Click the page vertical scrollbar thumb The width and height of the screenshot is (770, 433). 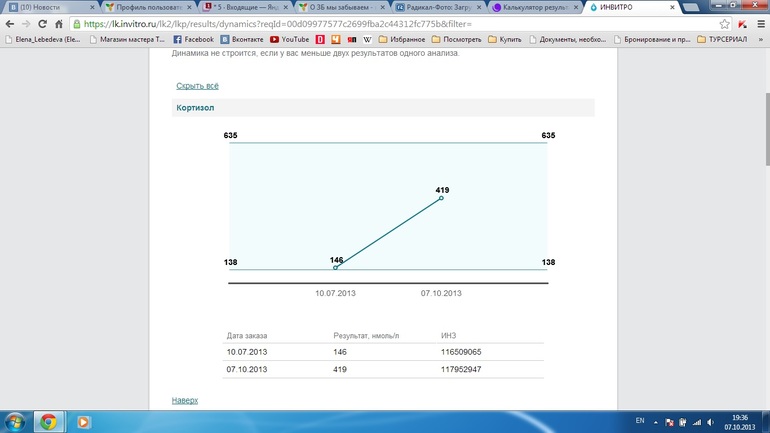point(767,130)
